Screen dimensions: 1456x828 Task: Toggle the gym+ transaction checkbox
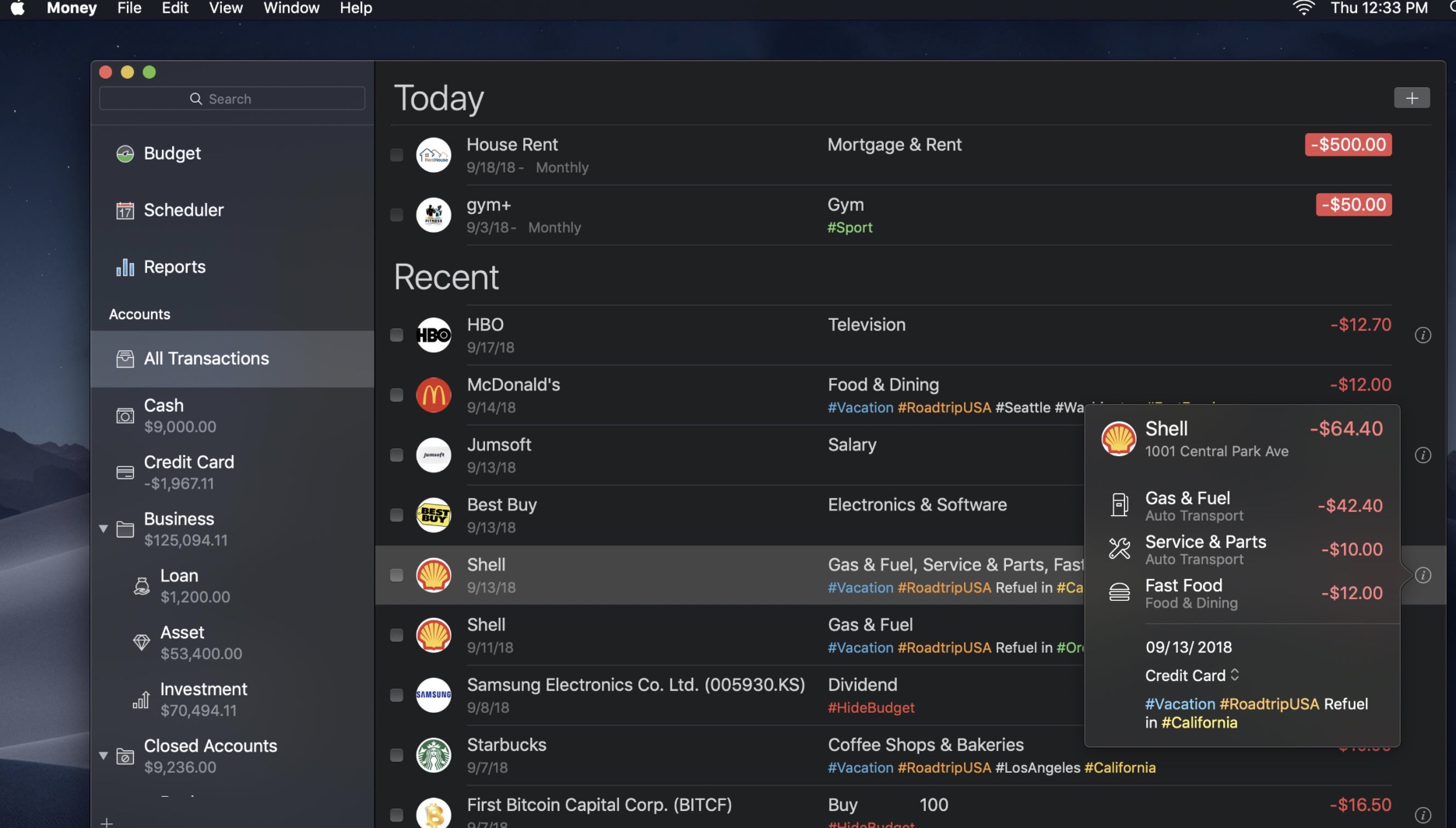[396, 215]
